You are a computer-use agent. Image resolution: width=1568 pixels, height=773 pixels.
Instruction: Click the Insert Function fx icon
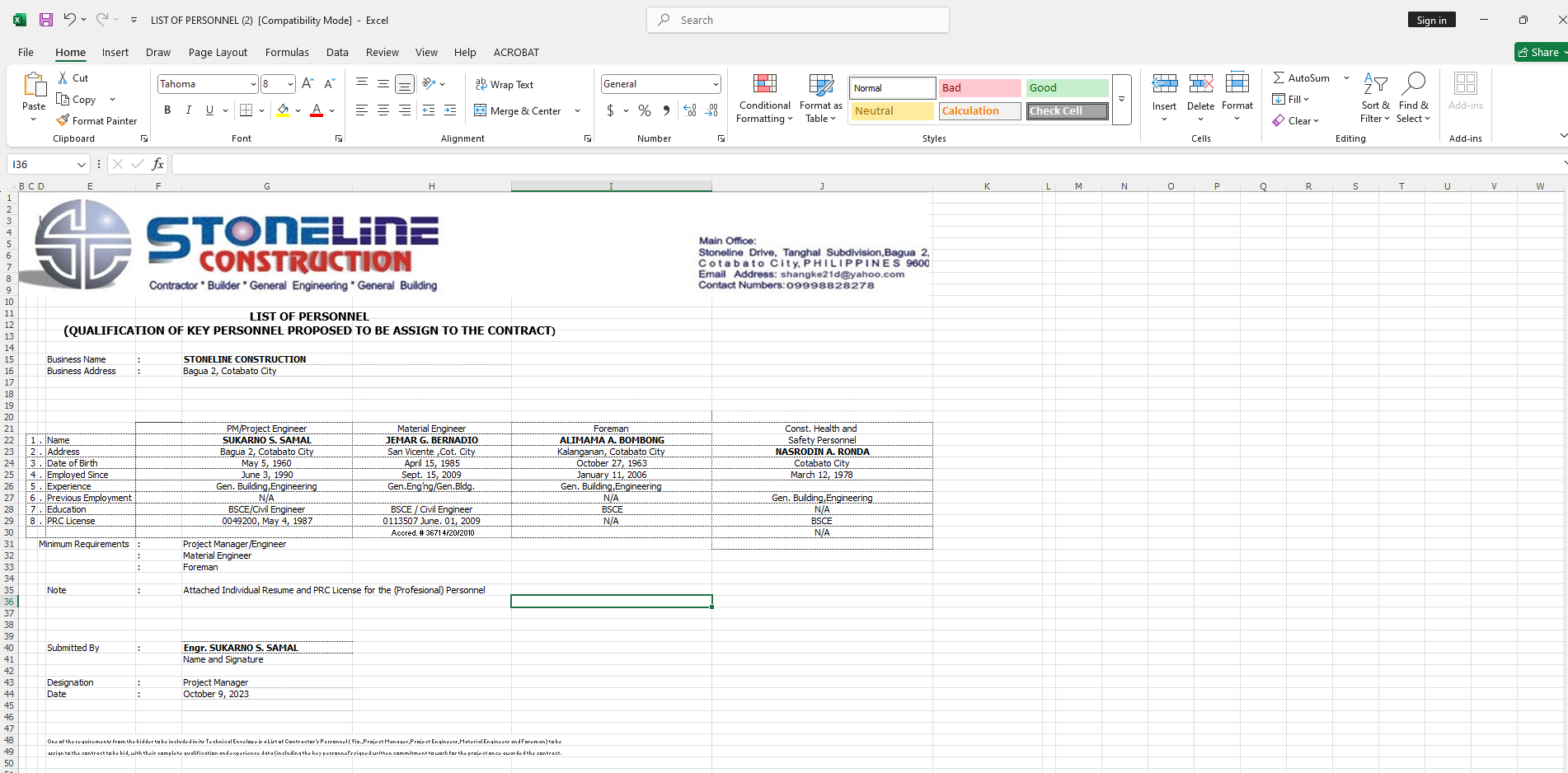pos(157,164)
